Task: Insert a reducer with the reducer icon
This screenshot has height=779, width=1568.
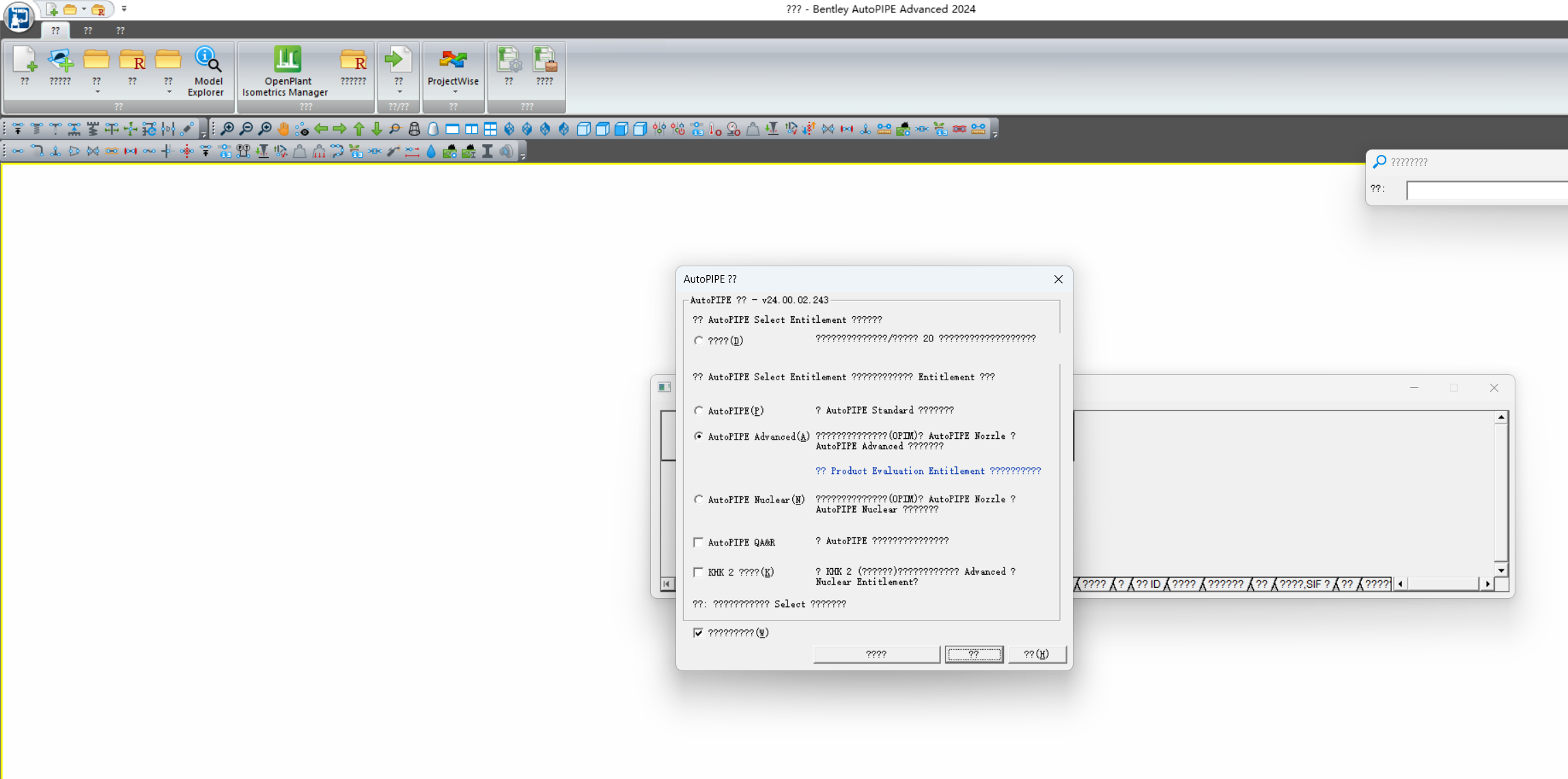Action: 74,152
